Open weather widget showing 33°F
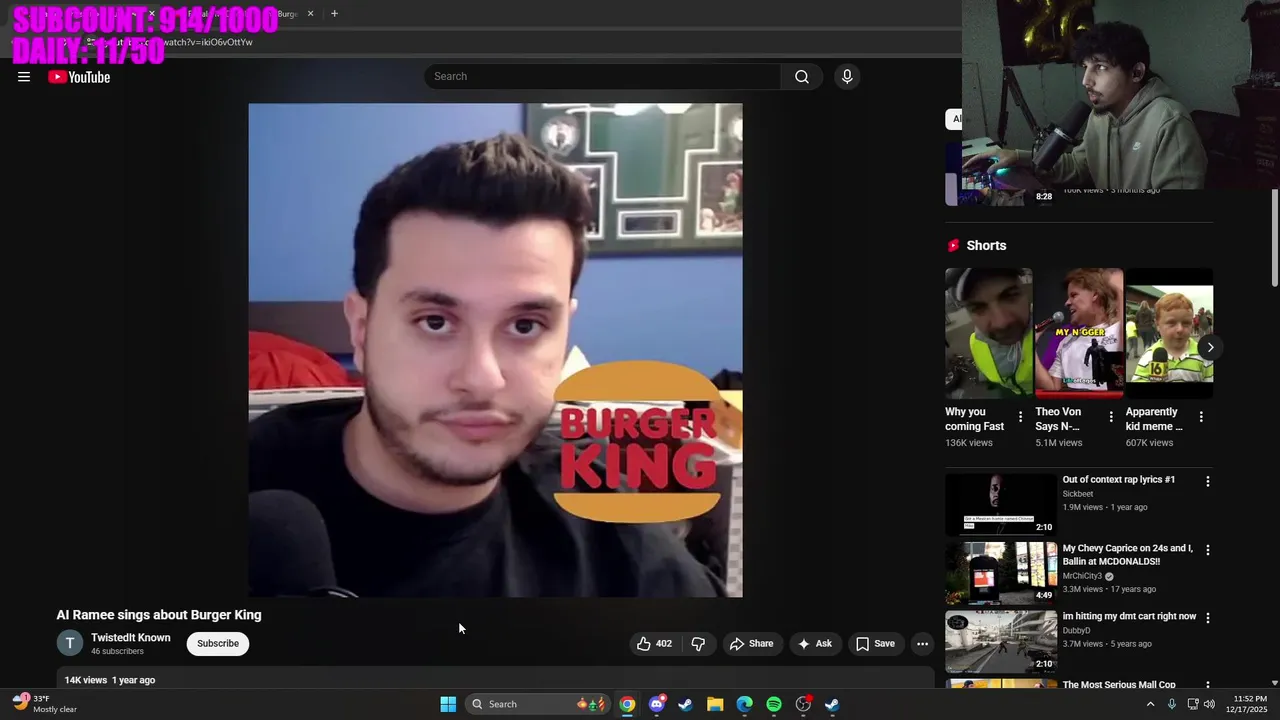This screenshot has height=720, width=1280. pos(45,704)
